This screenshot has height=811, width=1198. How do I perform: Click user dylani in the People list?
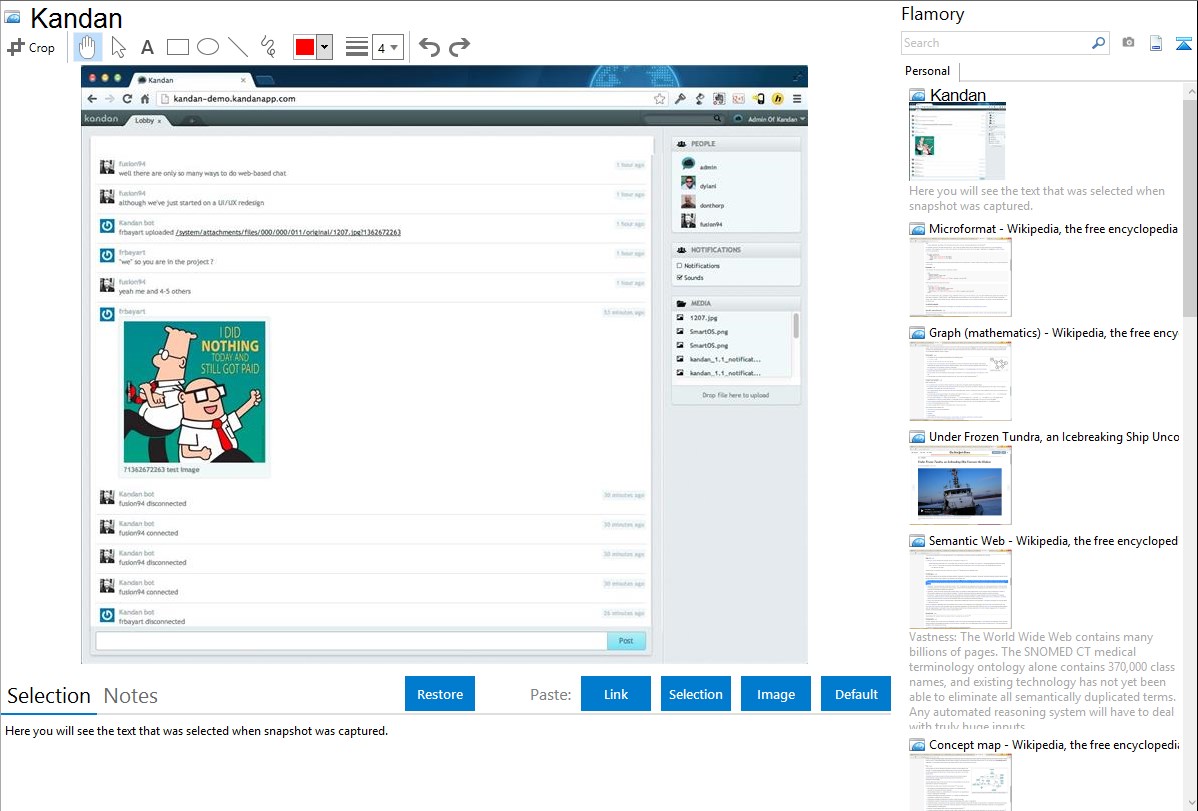(708, 187)
